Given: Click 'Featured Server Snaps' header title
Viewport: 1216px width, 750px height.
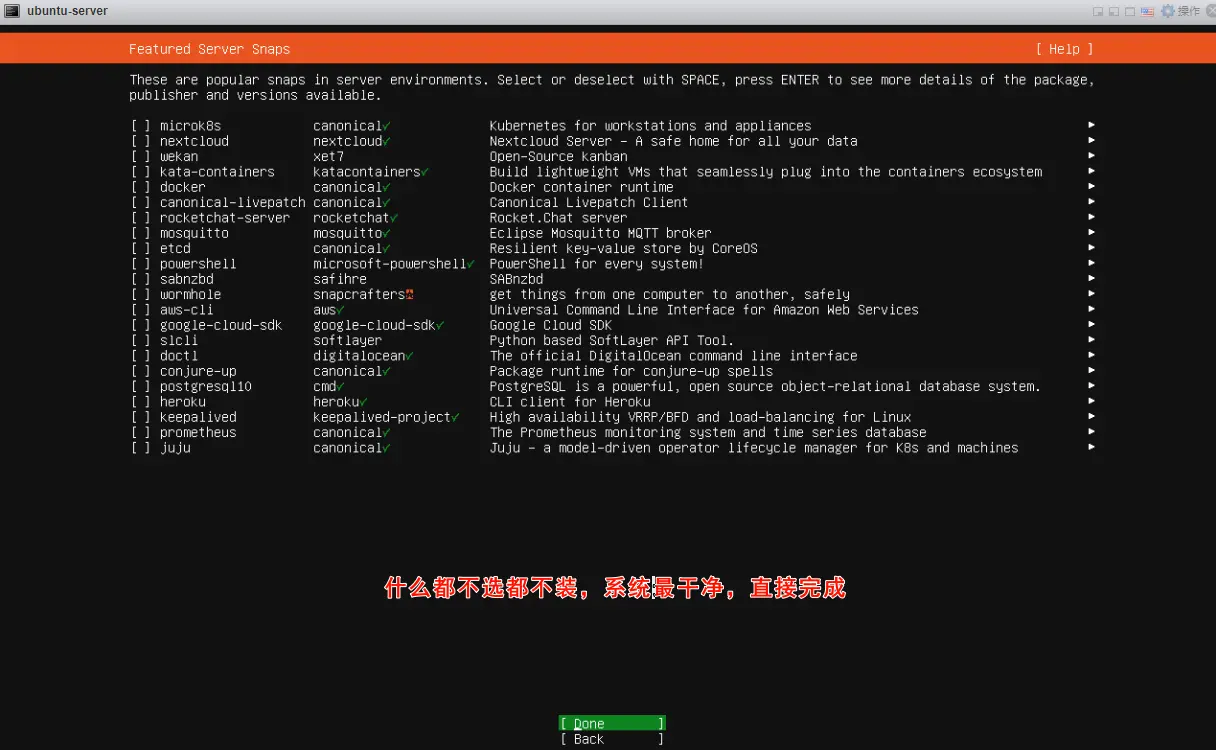Looking at the screenshot, I should pyautogui.click(x=209, y=49).
